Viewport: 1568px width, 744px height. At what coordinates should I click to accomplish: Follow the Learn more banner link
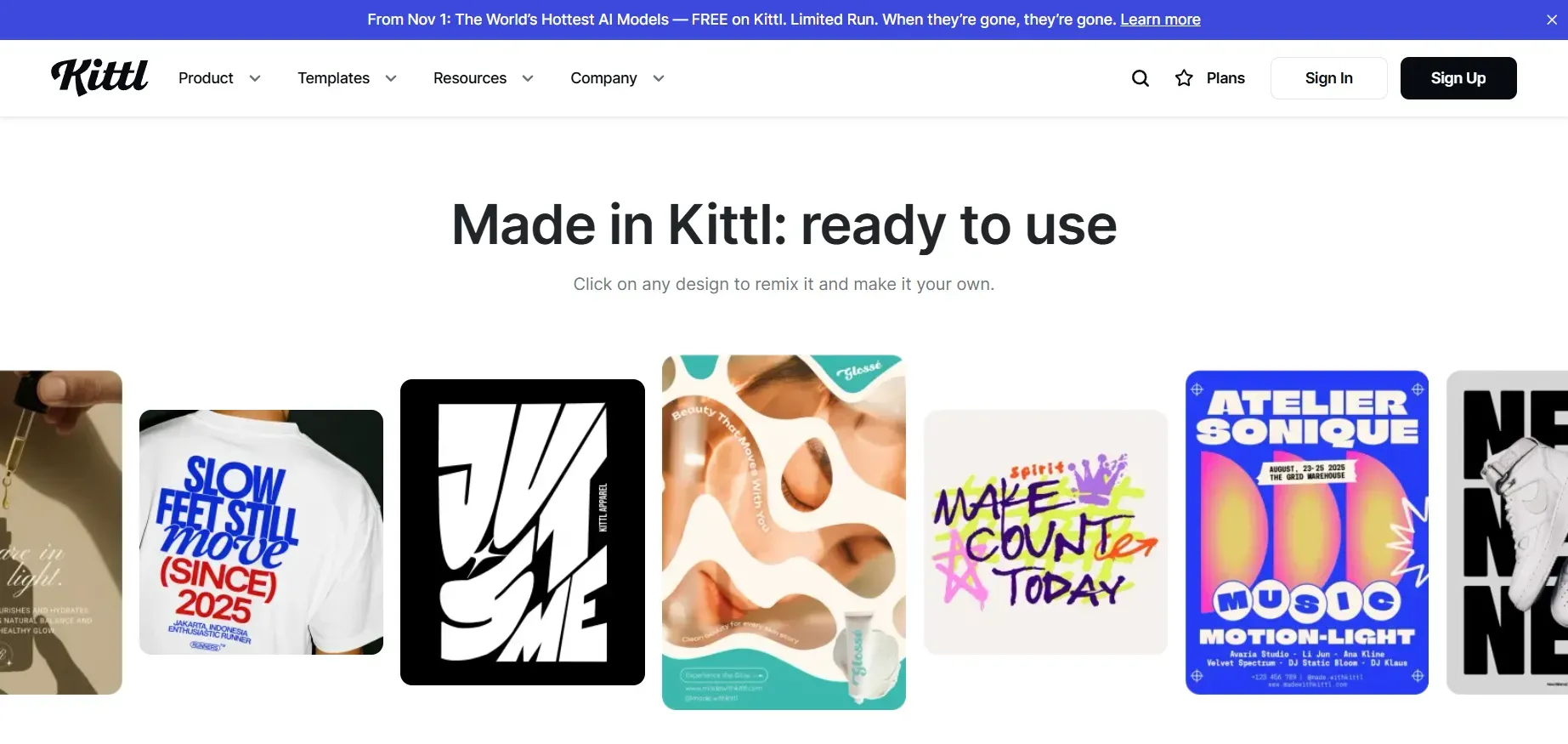point(1160,20)
